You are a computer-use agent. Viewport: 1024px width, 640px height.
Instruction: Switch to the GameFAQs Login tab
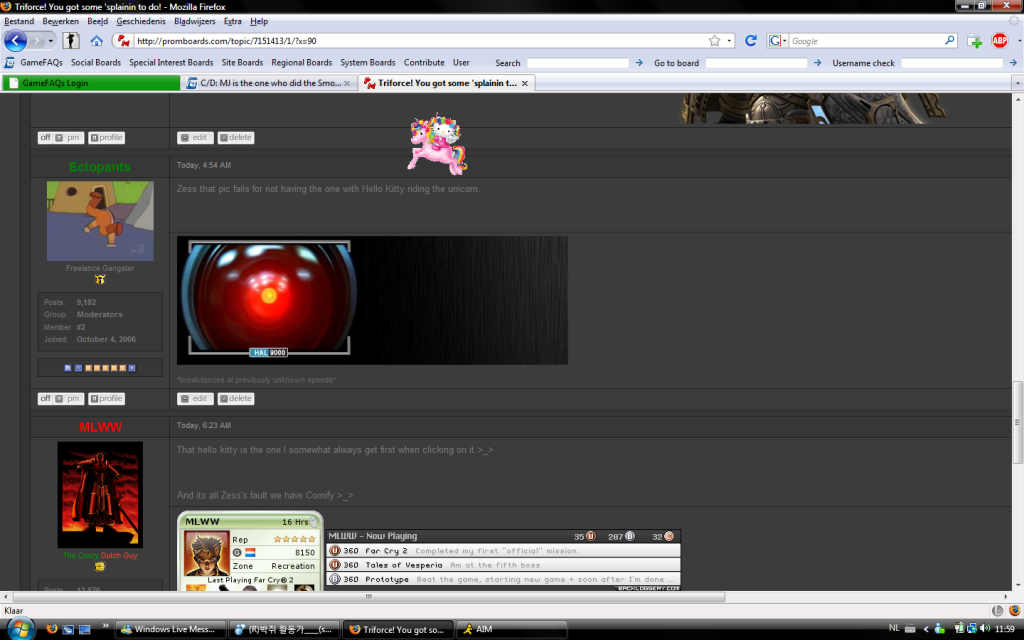[x=90, y=83]
